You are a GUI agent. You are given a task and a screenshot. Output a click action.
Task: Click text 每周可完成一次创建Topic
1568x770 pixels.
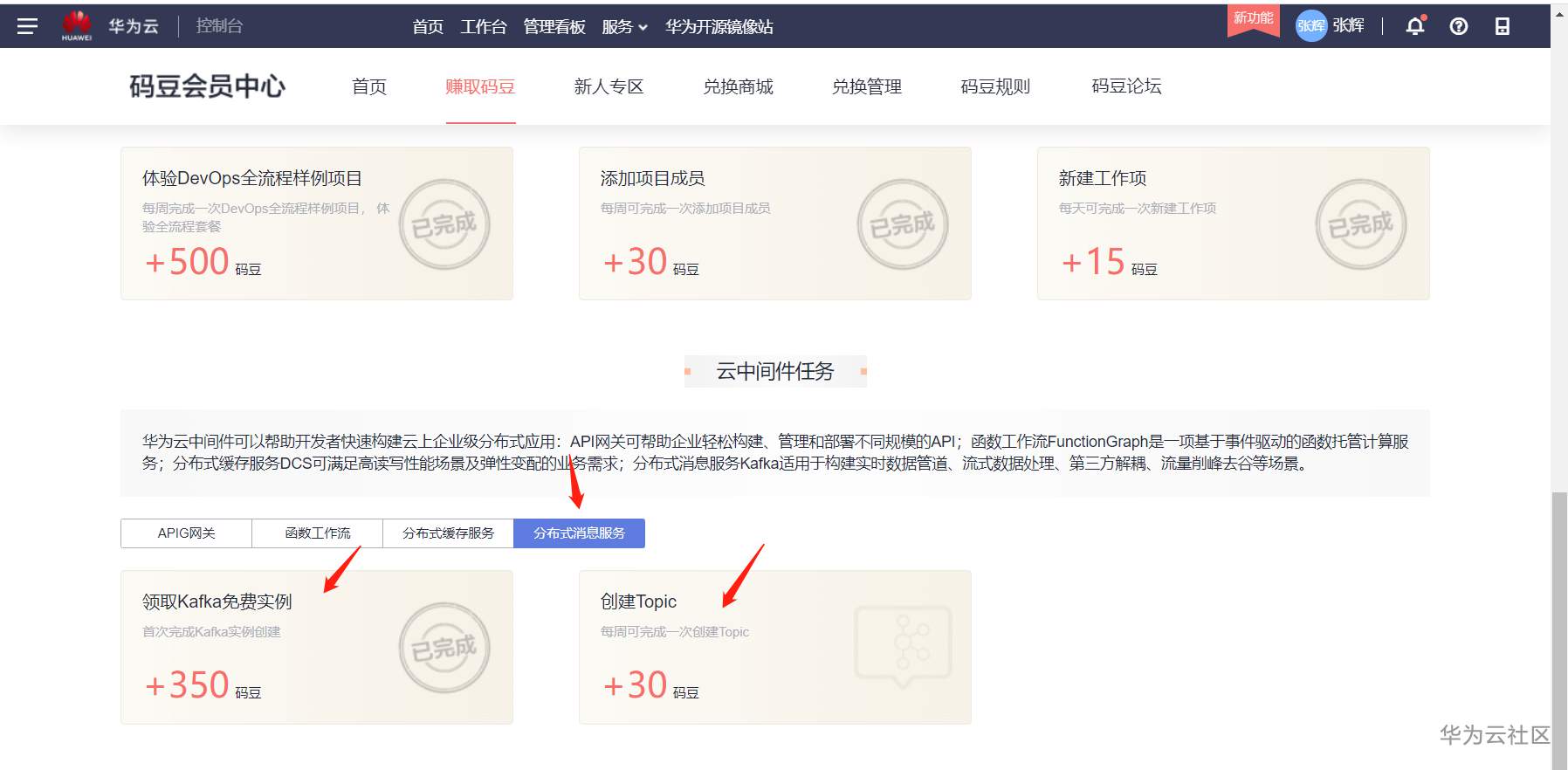click(x=675, y=632)
